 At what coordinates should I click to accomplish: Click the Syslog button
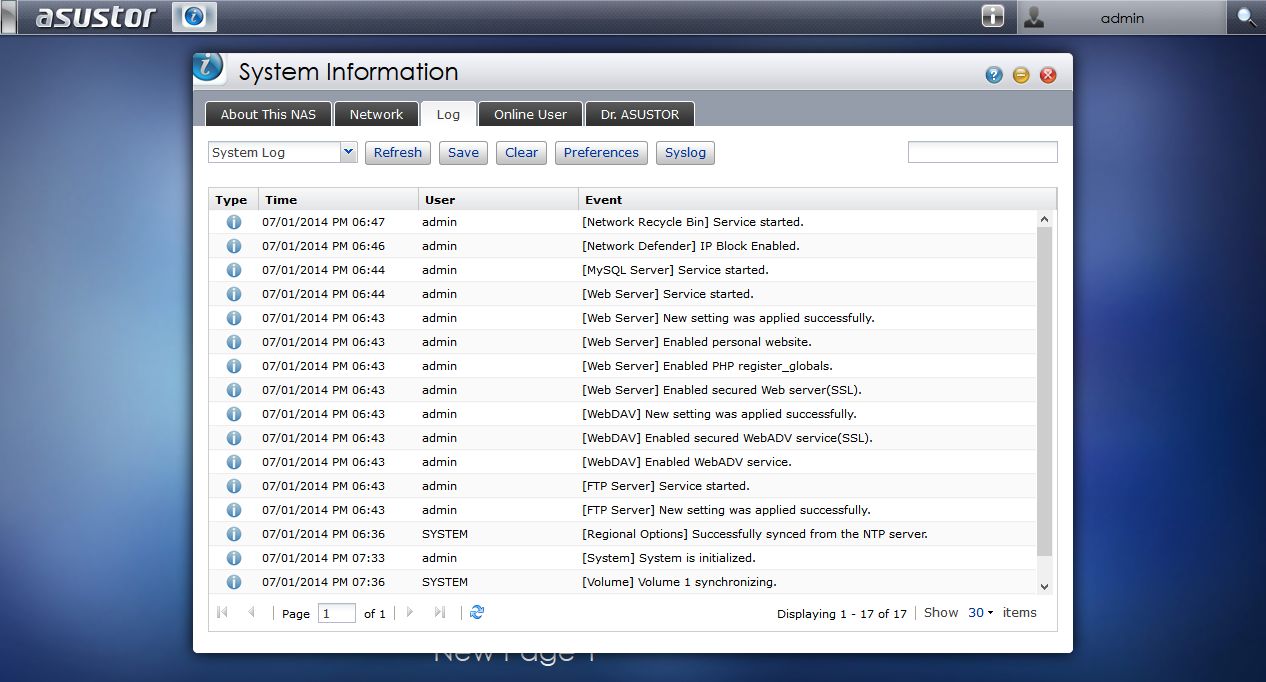(x=685, y=152)
